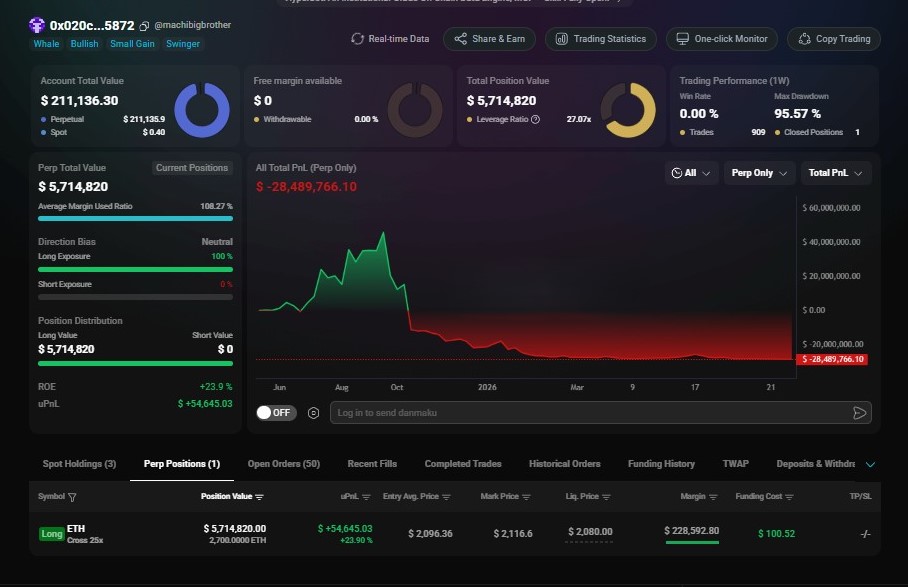Viewport: 908px width, 587px height.
Task: Open the Total PnL dropdown
Action: pyautogui.click(x=834, y=172)
